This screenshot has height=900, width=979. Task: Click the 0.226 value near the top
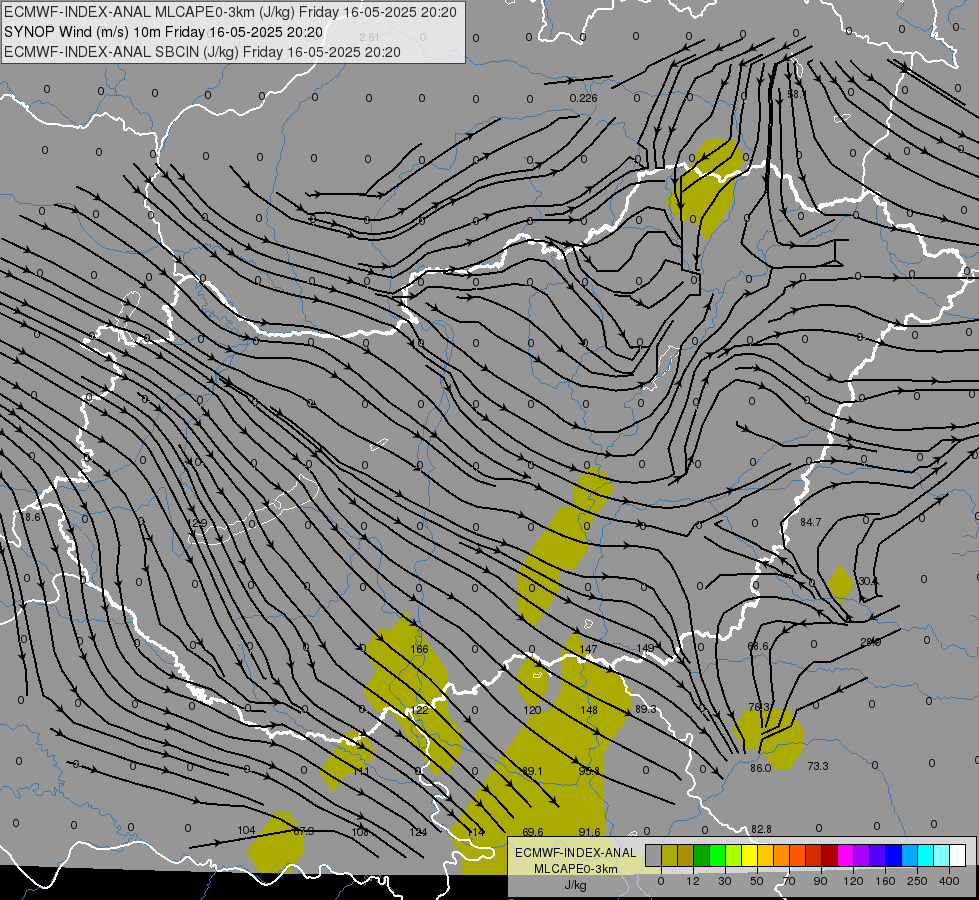(x=583, y=98)
